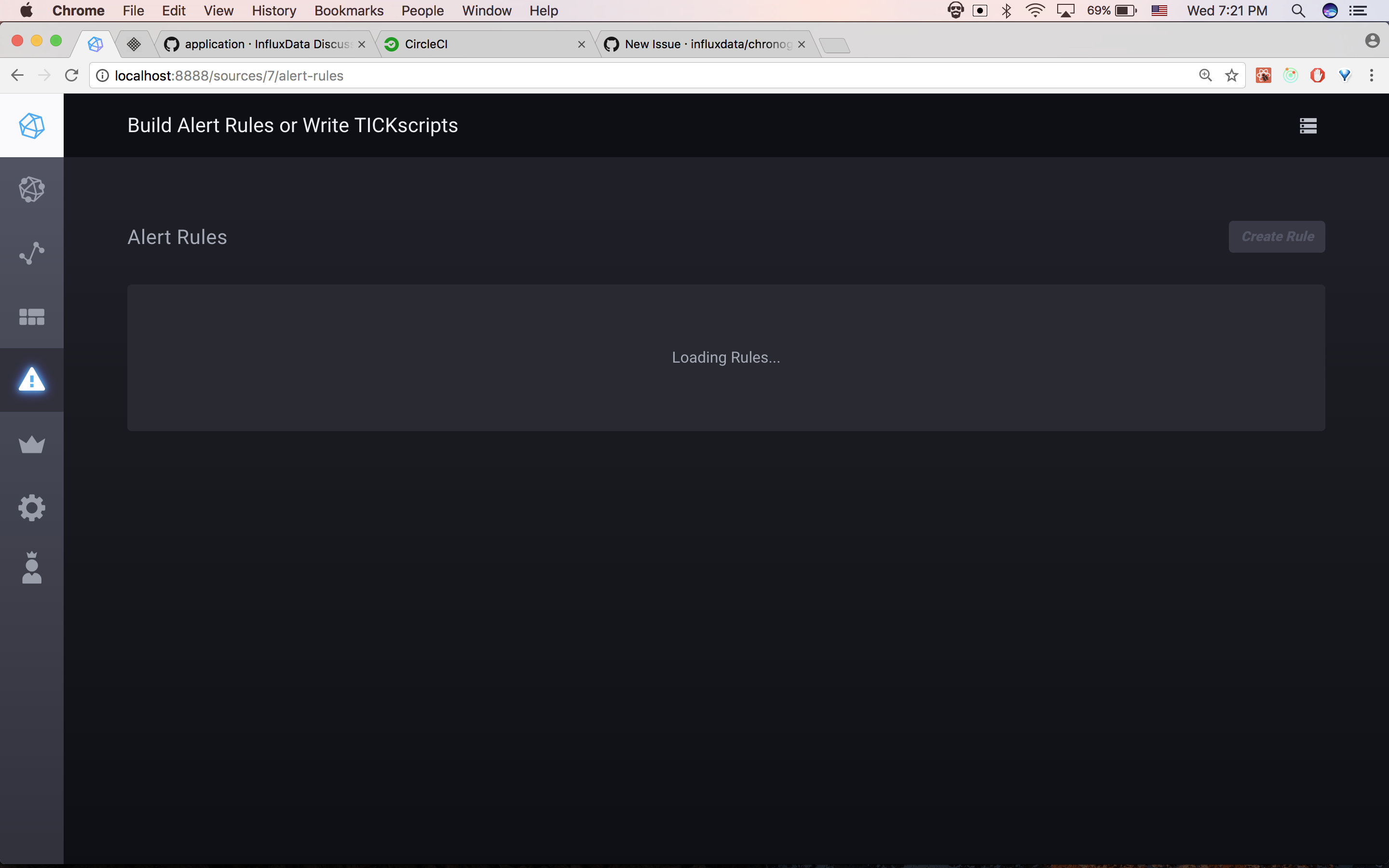Open the Host List page icon

(x=31, y=190)
